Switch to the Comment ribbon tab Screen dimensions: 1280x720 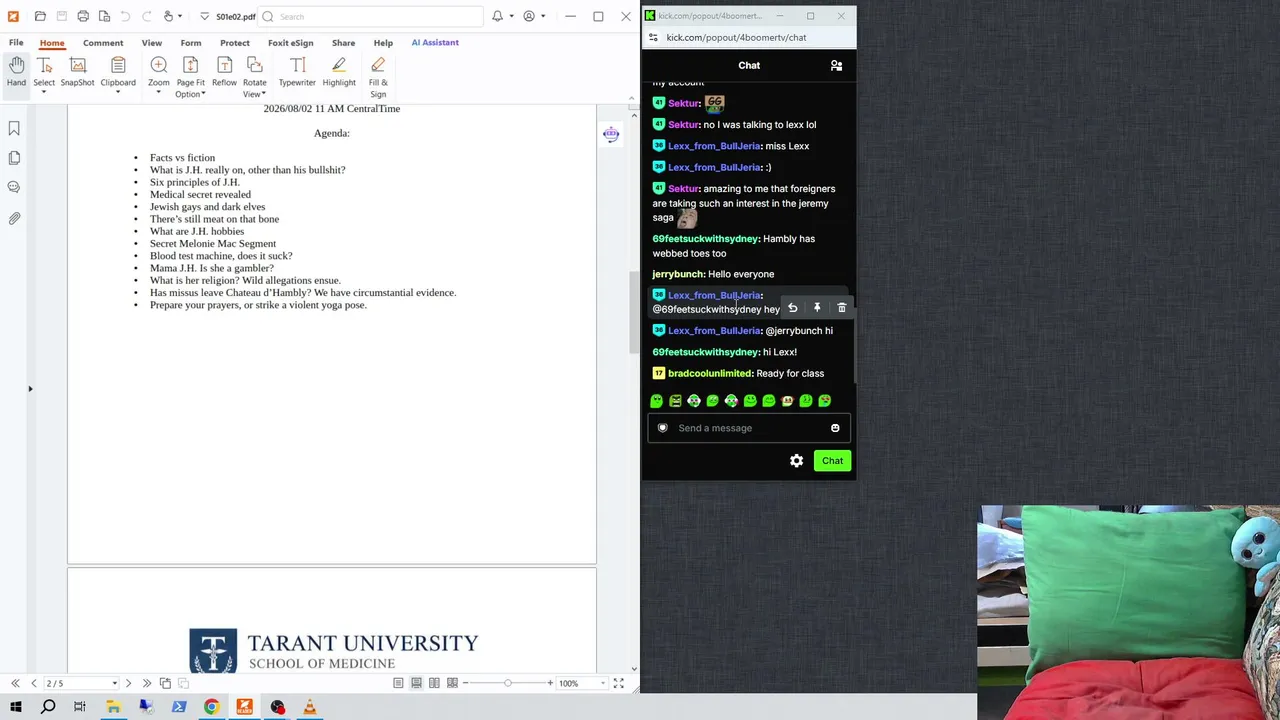(103, 43)
